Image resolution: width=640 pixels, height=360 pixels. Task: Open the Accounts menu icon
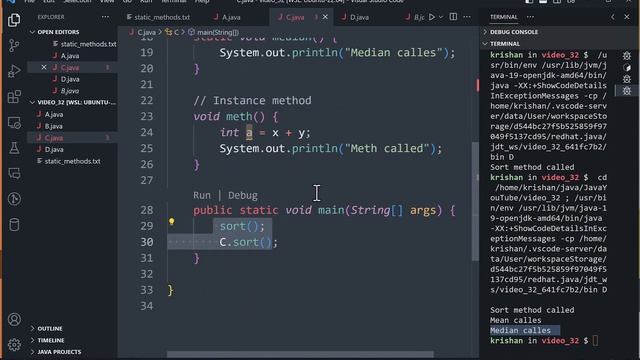pyautogui.click(x=14, y=319)
